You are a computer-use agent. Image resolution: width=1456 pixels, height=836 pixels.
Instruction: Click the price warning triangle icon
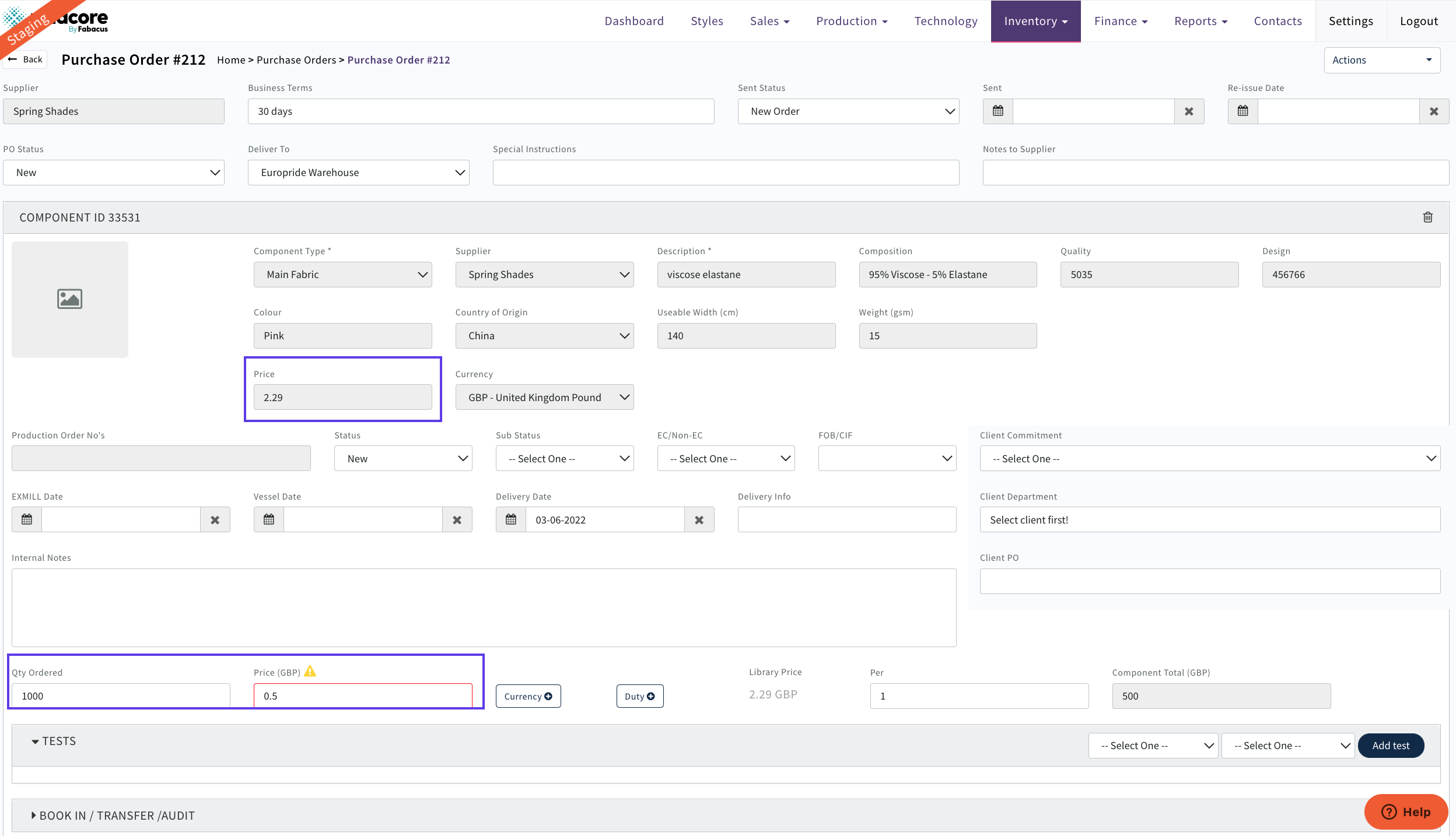[310, 672]
